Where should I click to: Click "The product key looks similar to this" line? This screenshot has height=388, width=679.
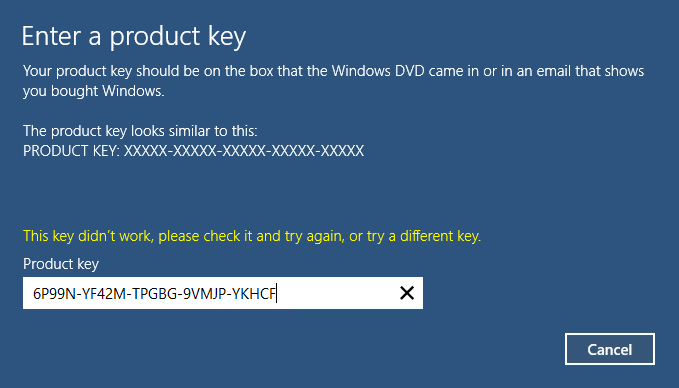click(140, 131)
